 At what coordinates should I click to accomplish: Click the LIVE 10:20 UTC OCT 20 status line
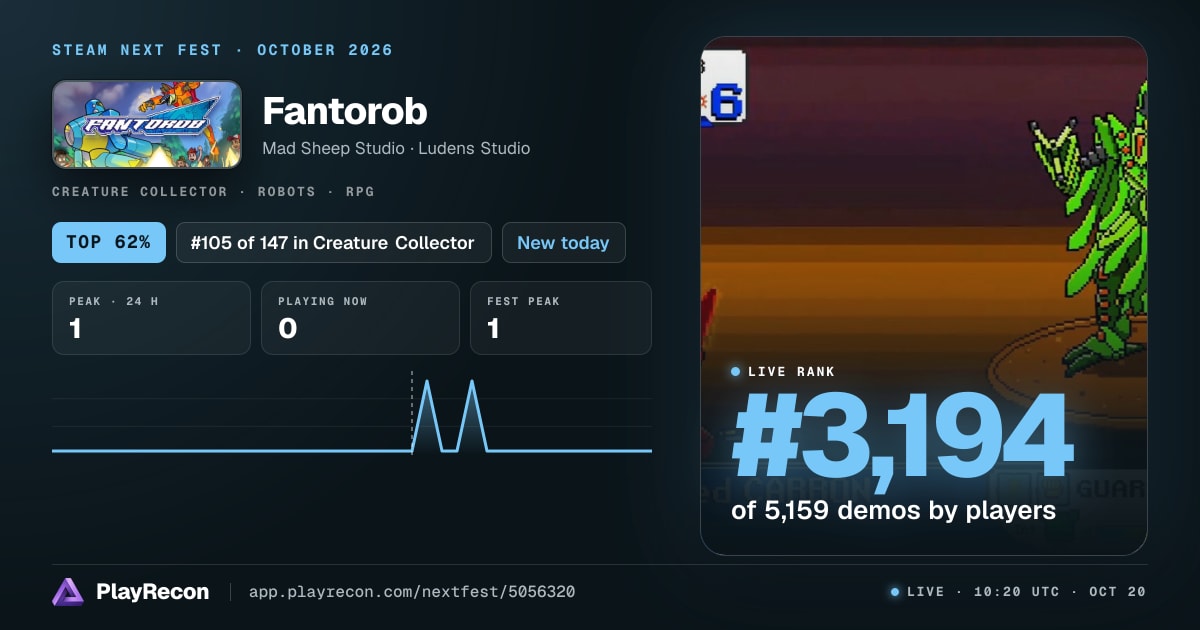click(x=1018, y=592)
